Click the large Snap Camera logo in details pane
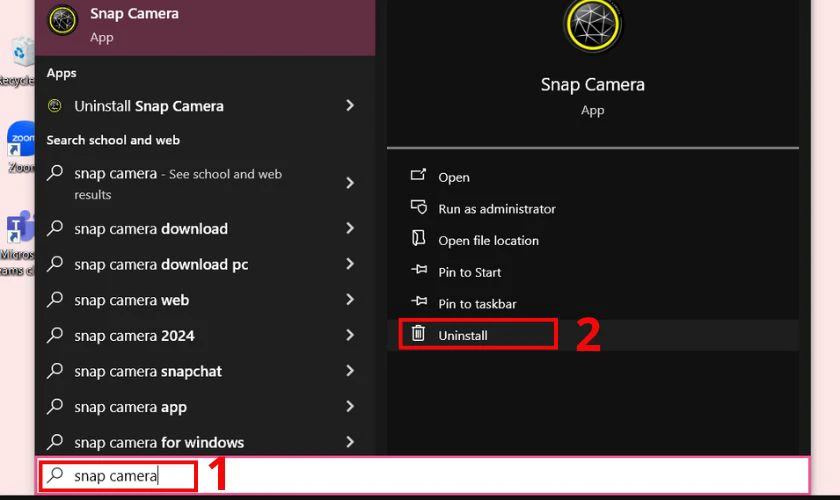The image size is (840, 500). (592, 24)
